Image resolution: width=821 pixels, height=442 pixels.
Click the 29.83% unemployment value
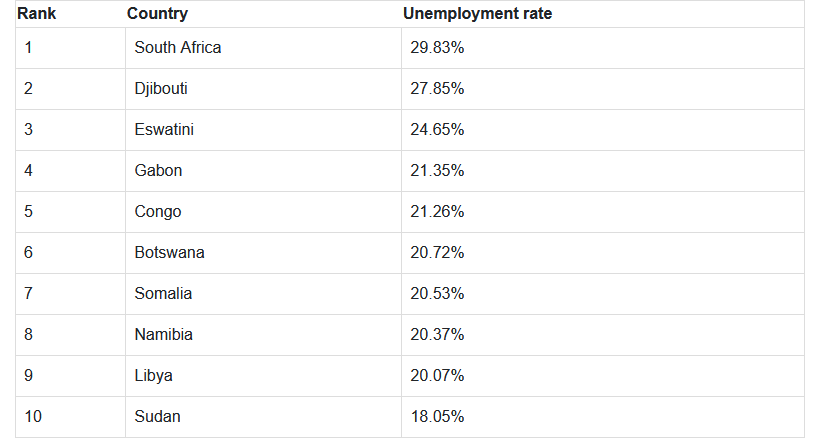437,48
